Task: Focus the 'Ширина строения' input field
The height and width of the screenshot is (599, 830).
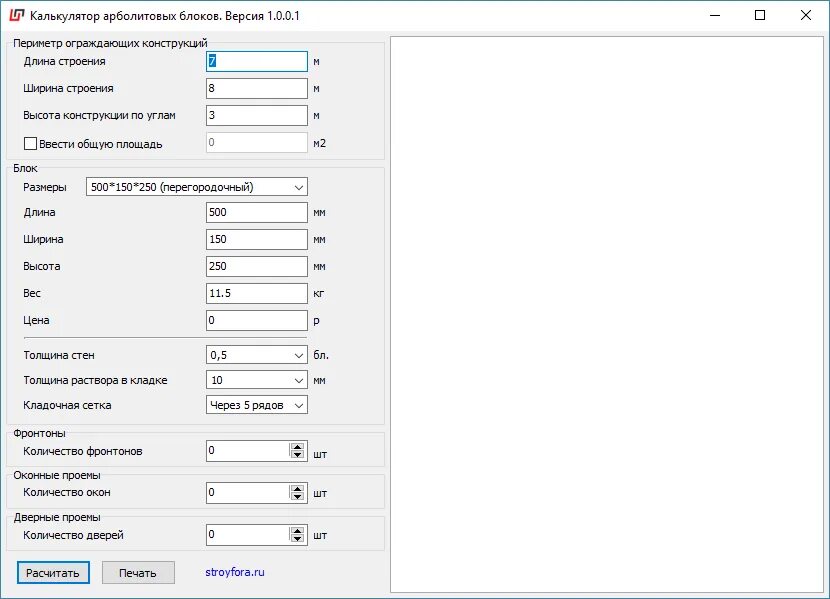Action: pos(257,88)
